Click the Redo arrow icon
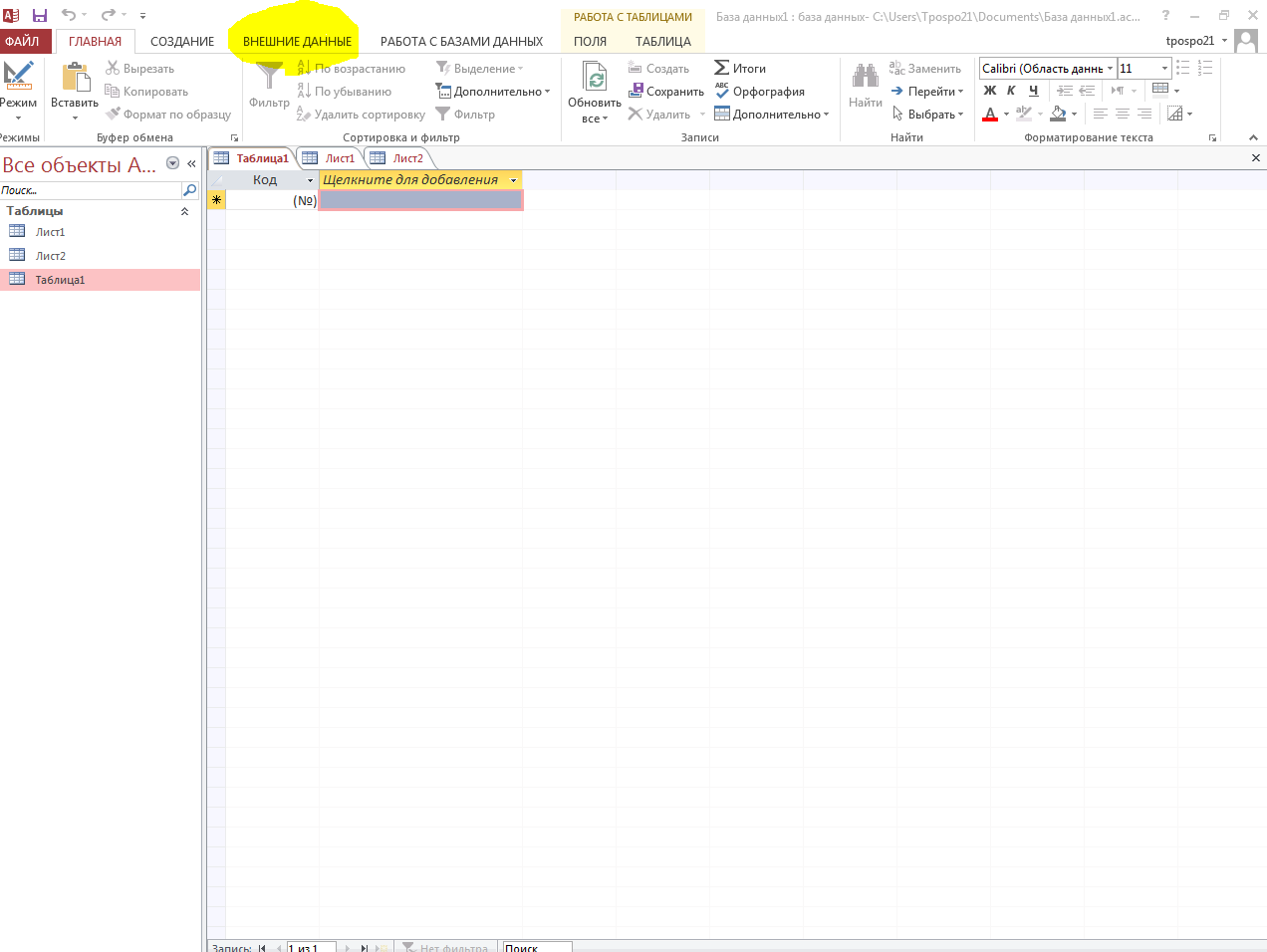This screenshot has height=952, width=1267. [108, 15]
